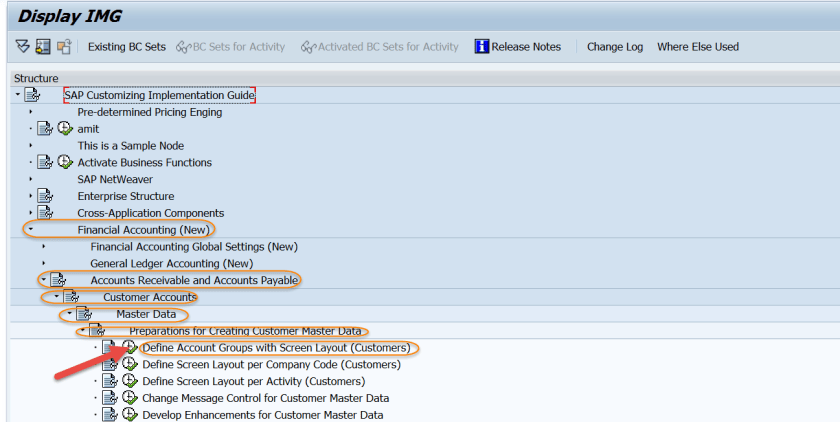Click documentation icon for Preparations for Creating Customer Master Data

tap(97, 330)
